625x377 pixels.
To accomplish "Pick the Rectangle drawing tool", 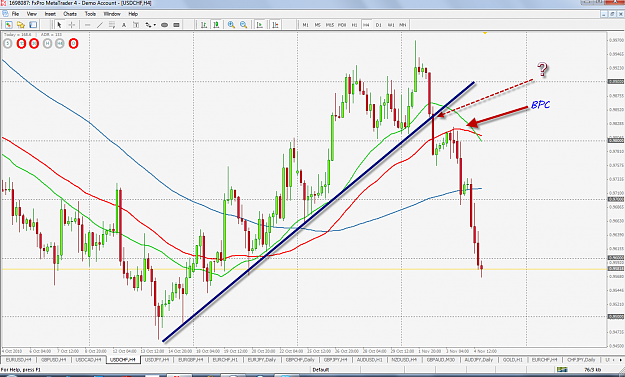I will 176,25.
